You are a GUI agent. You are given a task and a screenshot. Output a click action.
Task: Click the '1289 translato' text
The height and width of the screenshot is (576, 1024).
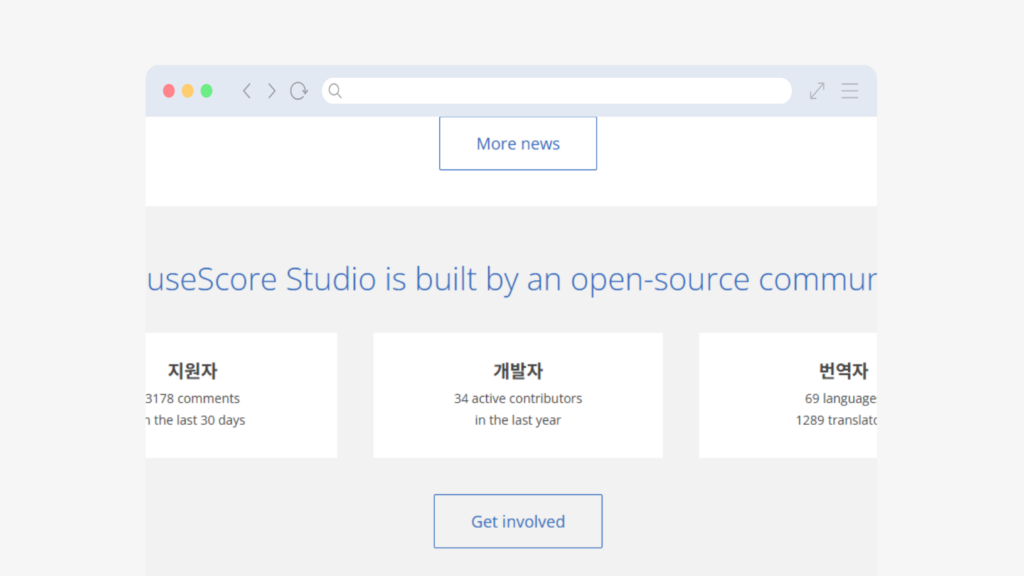point(836,420)
